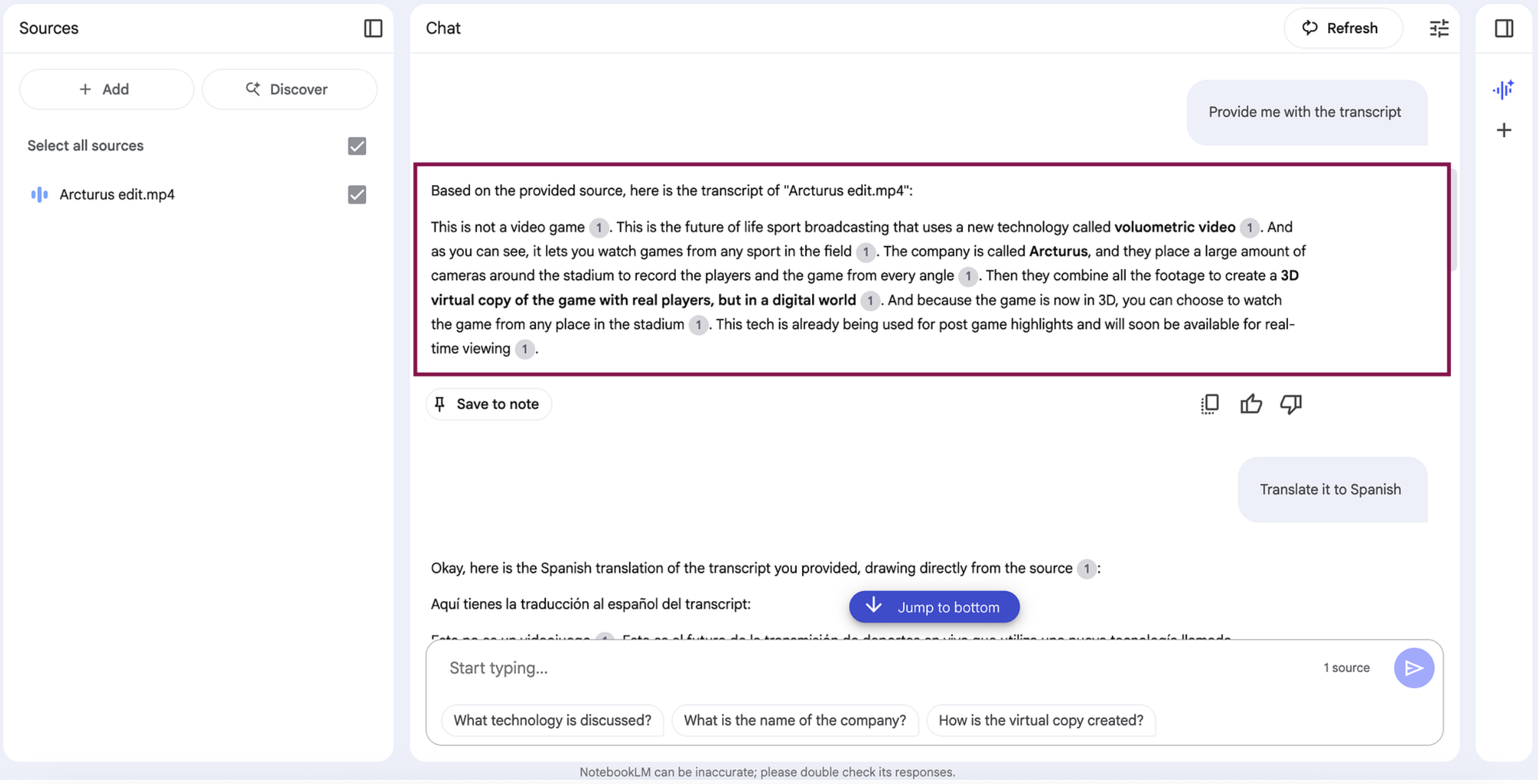The width and height of the screenshot is (1538, 784).
Task: Jump to bottom of chat
Action: tap(934, 607)
